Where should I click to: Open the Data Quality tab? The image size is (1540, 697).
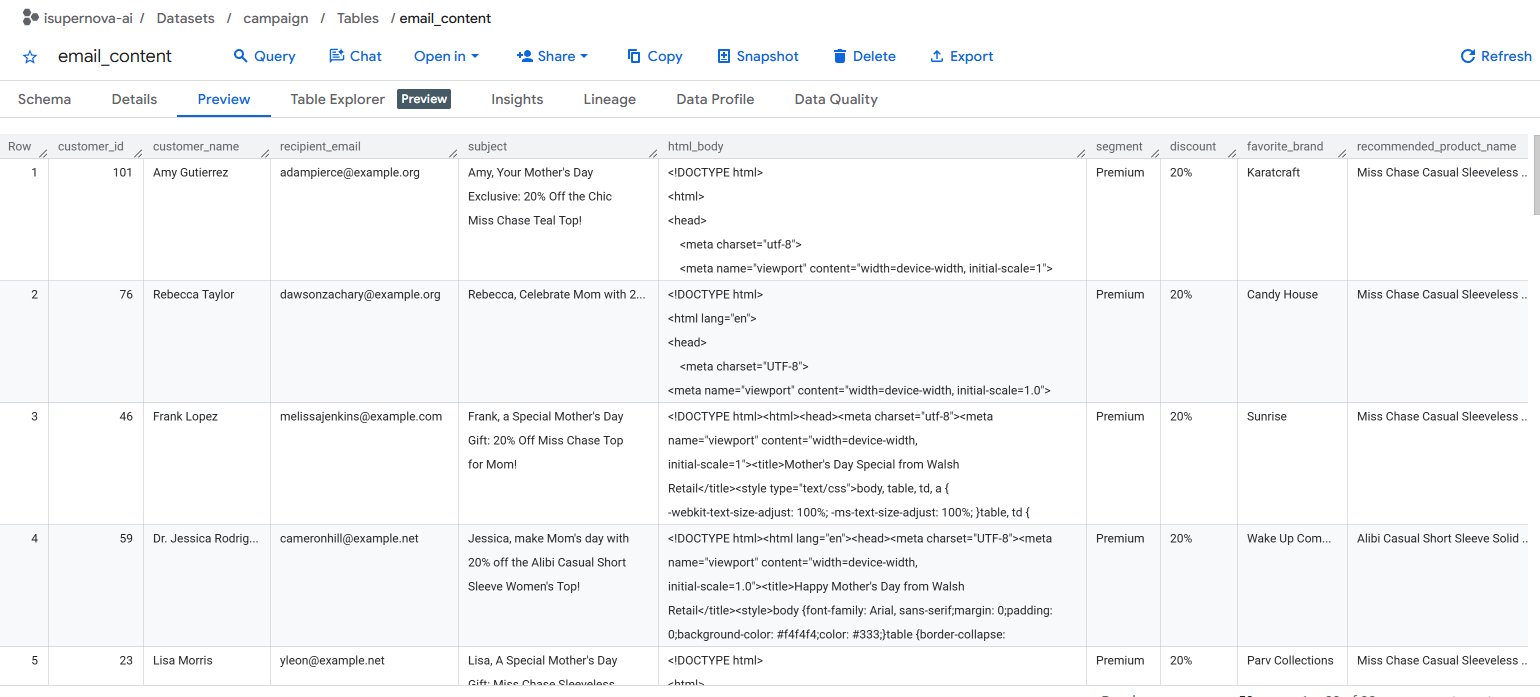pyautogui.click(x=836, y=99)
